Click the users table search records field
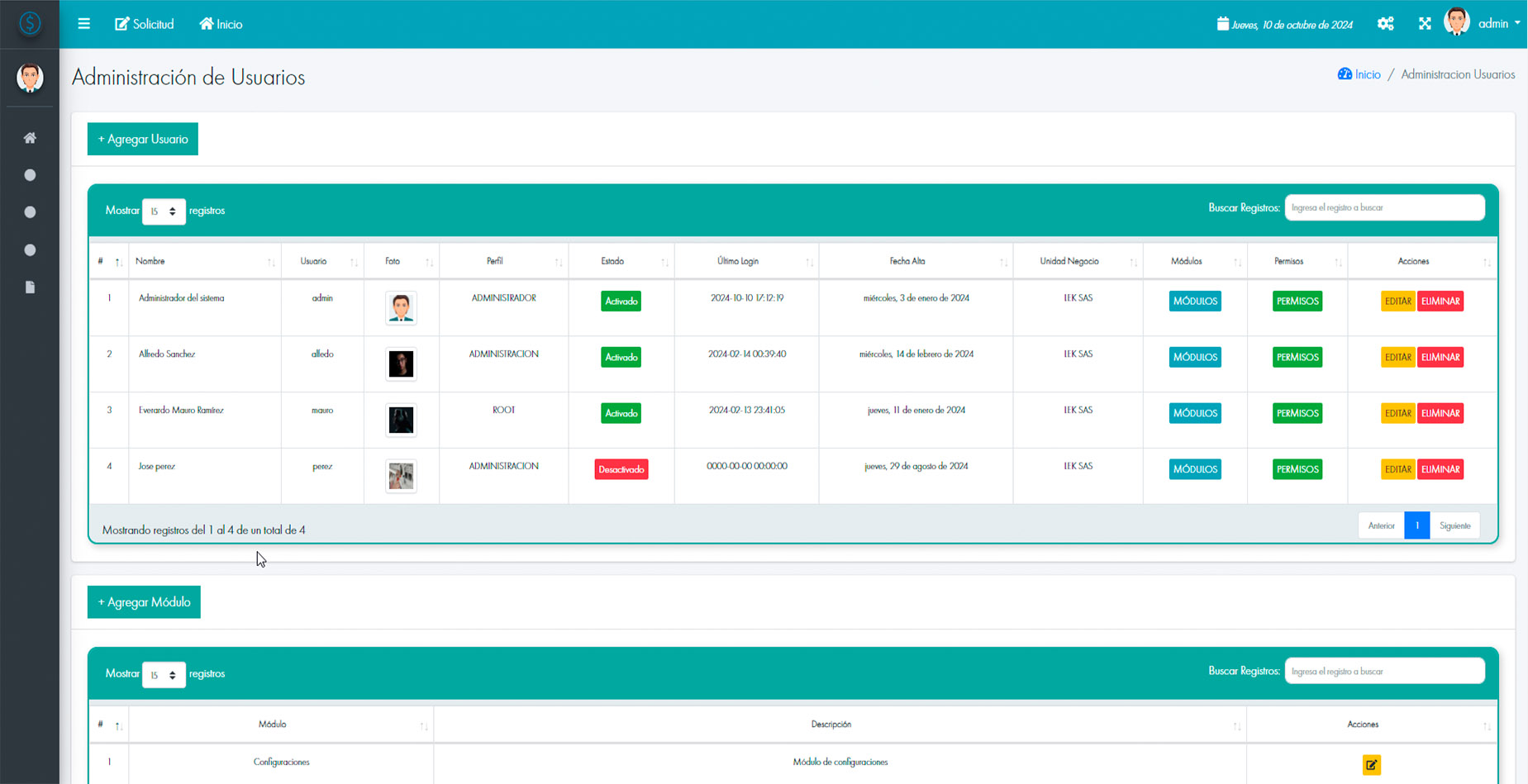 pos(1384,207)
